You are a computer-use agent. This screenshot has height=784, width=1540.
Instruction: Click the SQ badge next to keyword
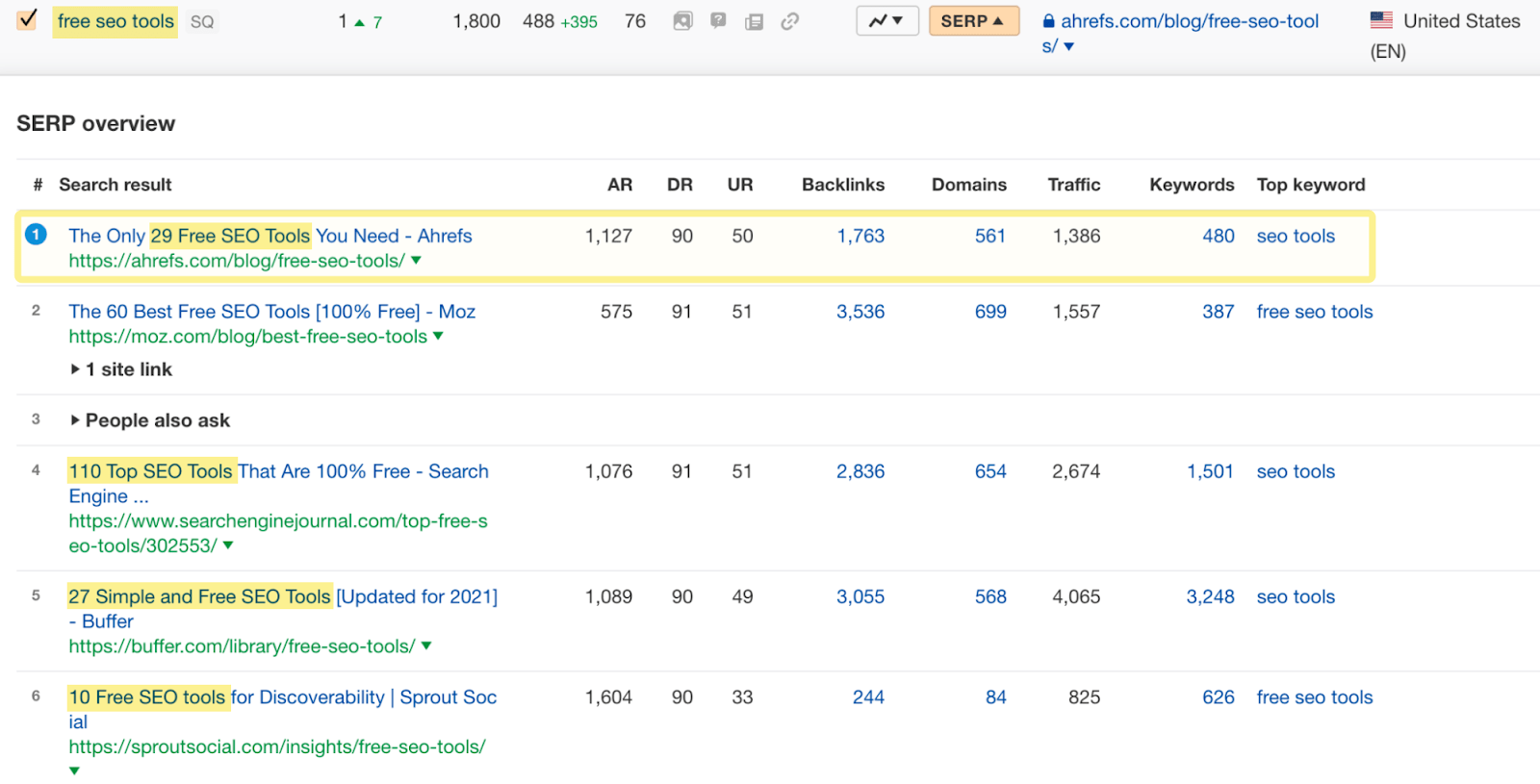tap(202, 22)
